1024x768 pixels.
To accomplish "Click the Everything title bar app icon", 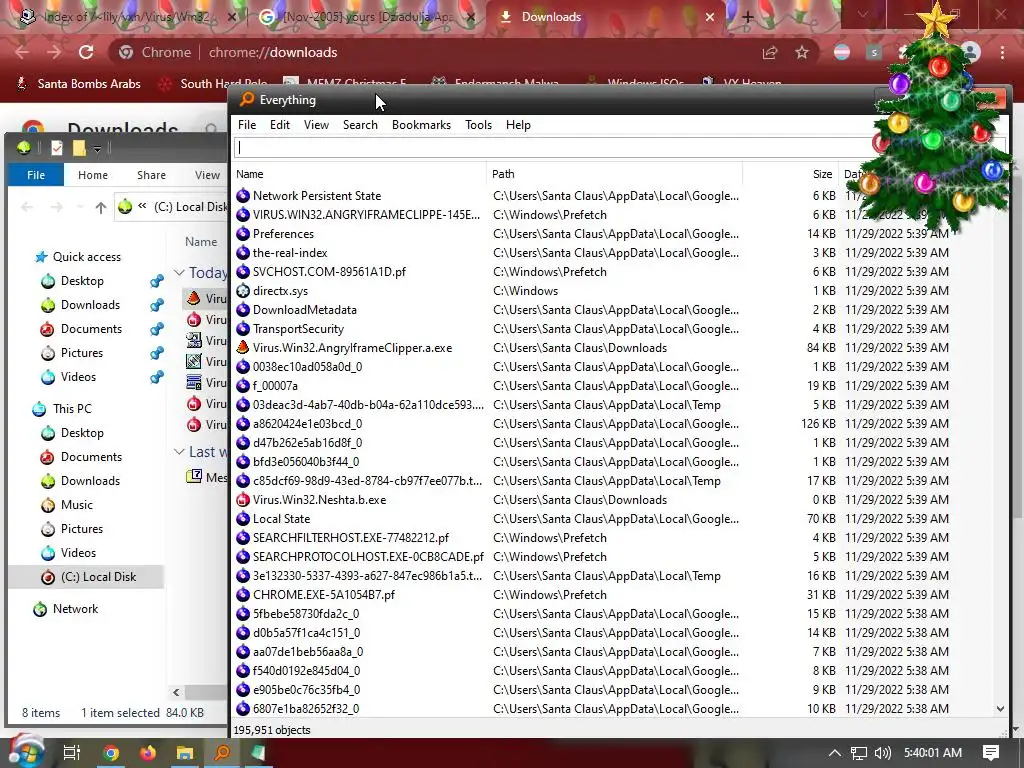I will tap(247, 99).
